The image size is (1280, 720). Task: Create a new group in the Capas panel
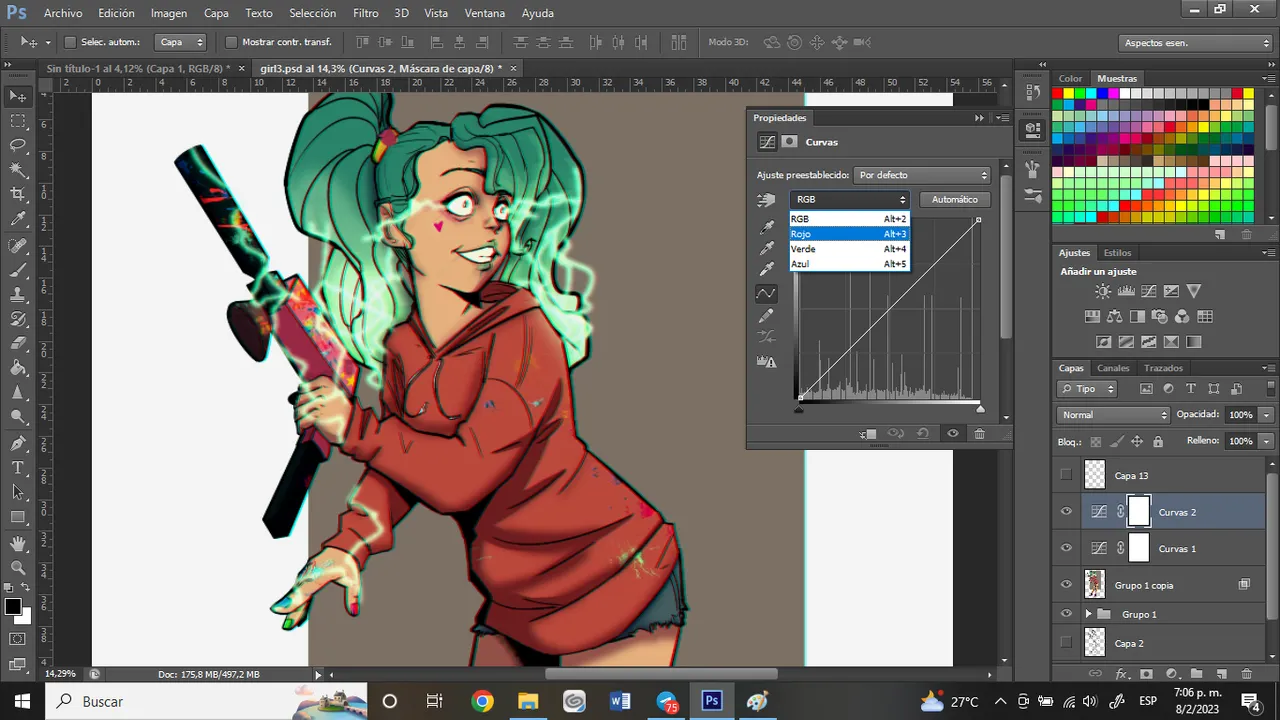point(1196,674)
